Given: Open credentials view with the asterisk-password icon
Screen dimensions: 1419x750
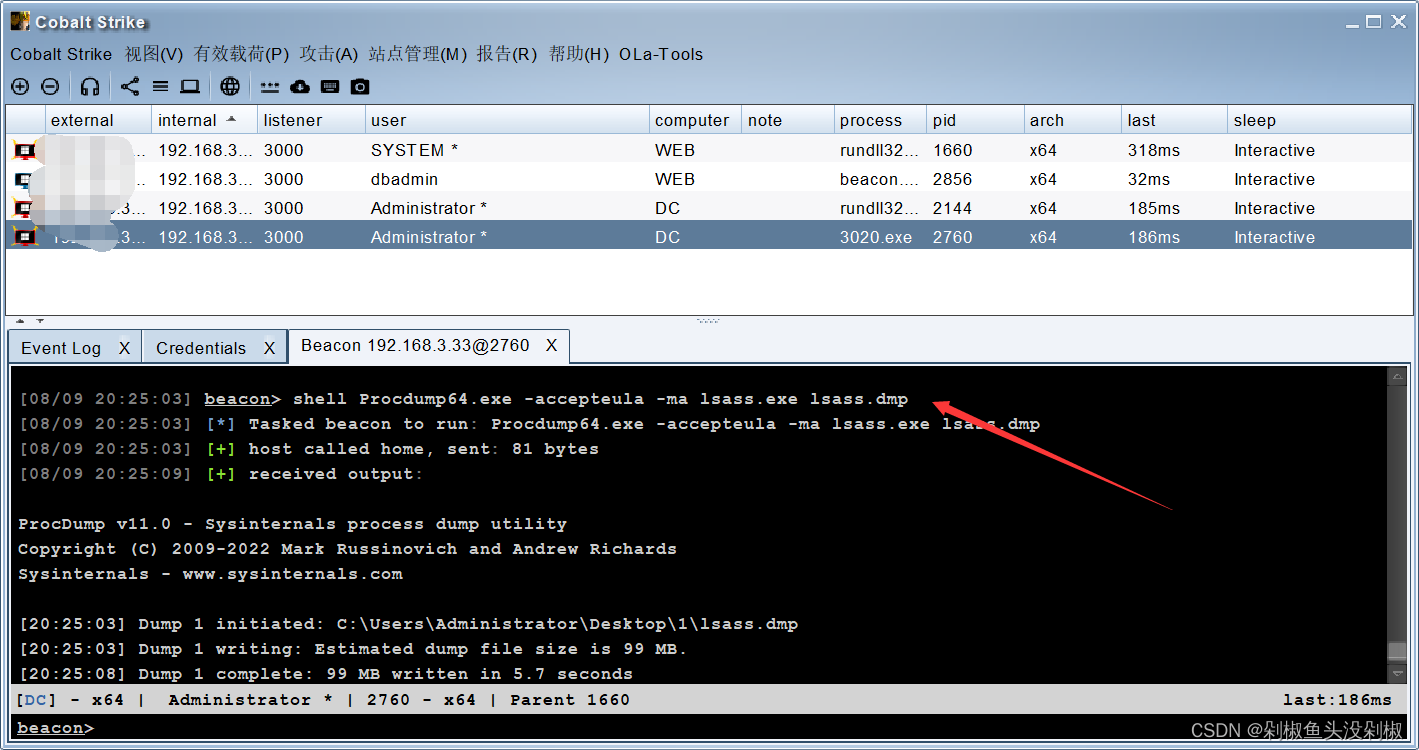Looking at the screenshot, I should (270, 87).
